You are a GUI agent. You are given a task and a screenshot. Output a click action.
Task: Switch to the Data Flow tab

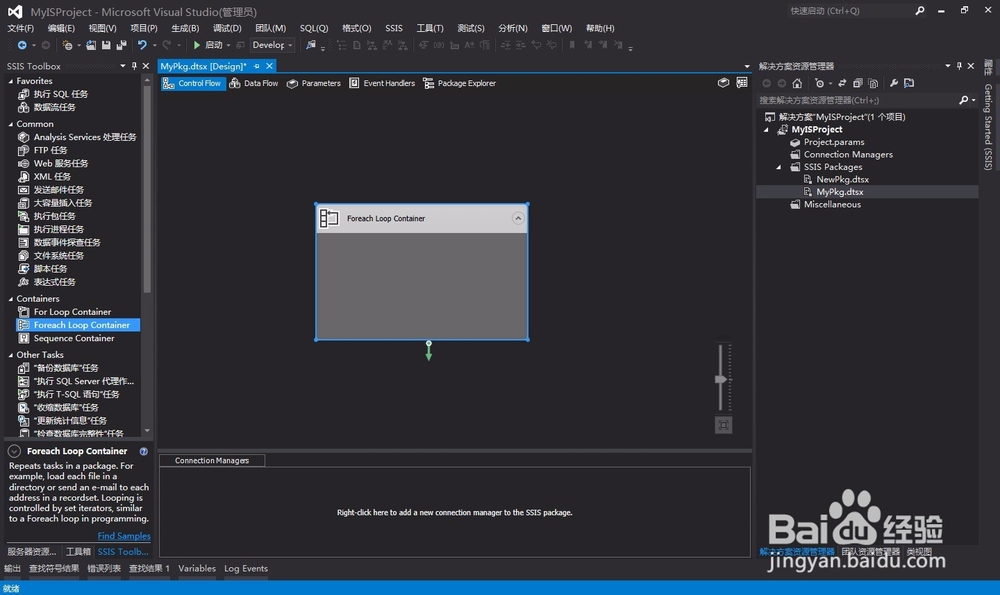click(254, 83)
